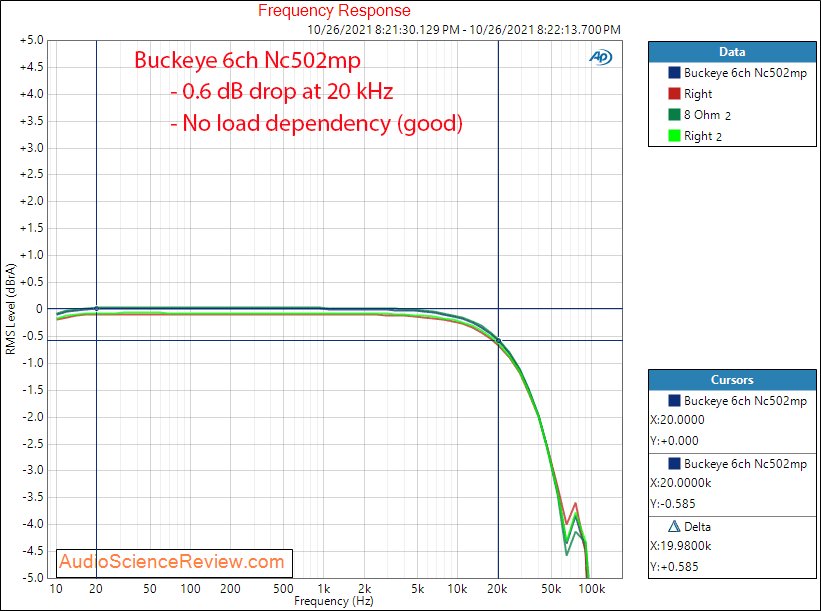821x611 pixels.
Task: Click the red Buckeye 6ch Nc502mp annotation on graph
Action: (247, 60)
